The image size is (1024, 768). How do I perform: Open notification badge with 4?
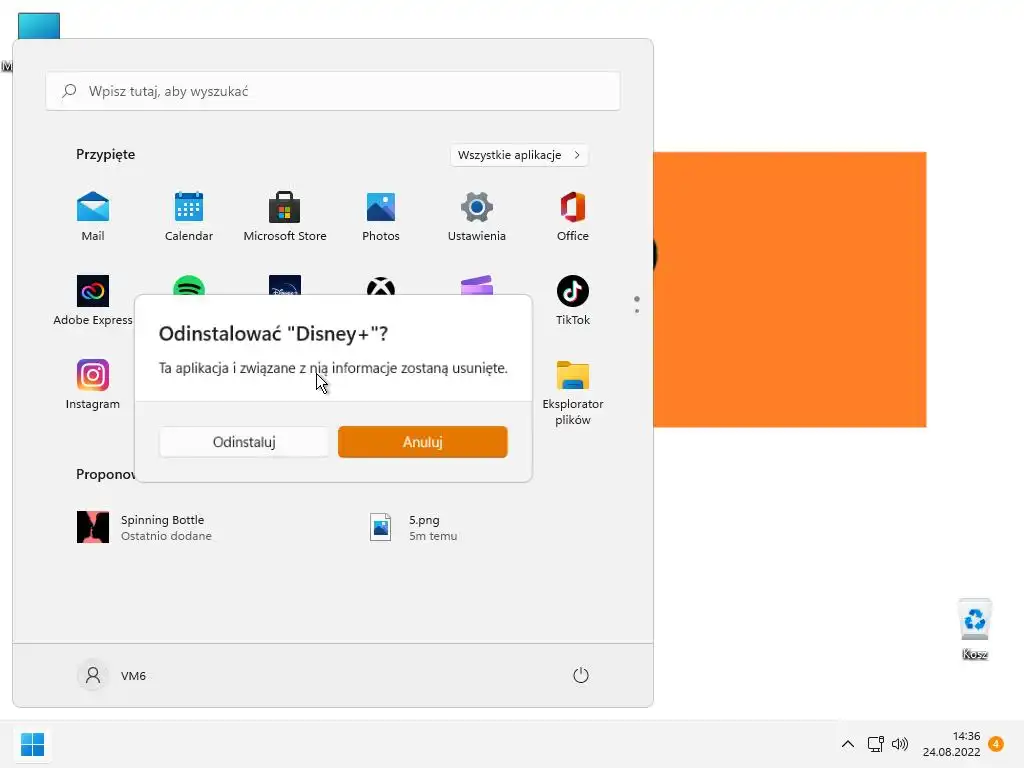click(996, 744)
